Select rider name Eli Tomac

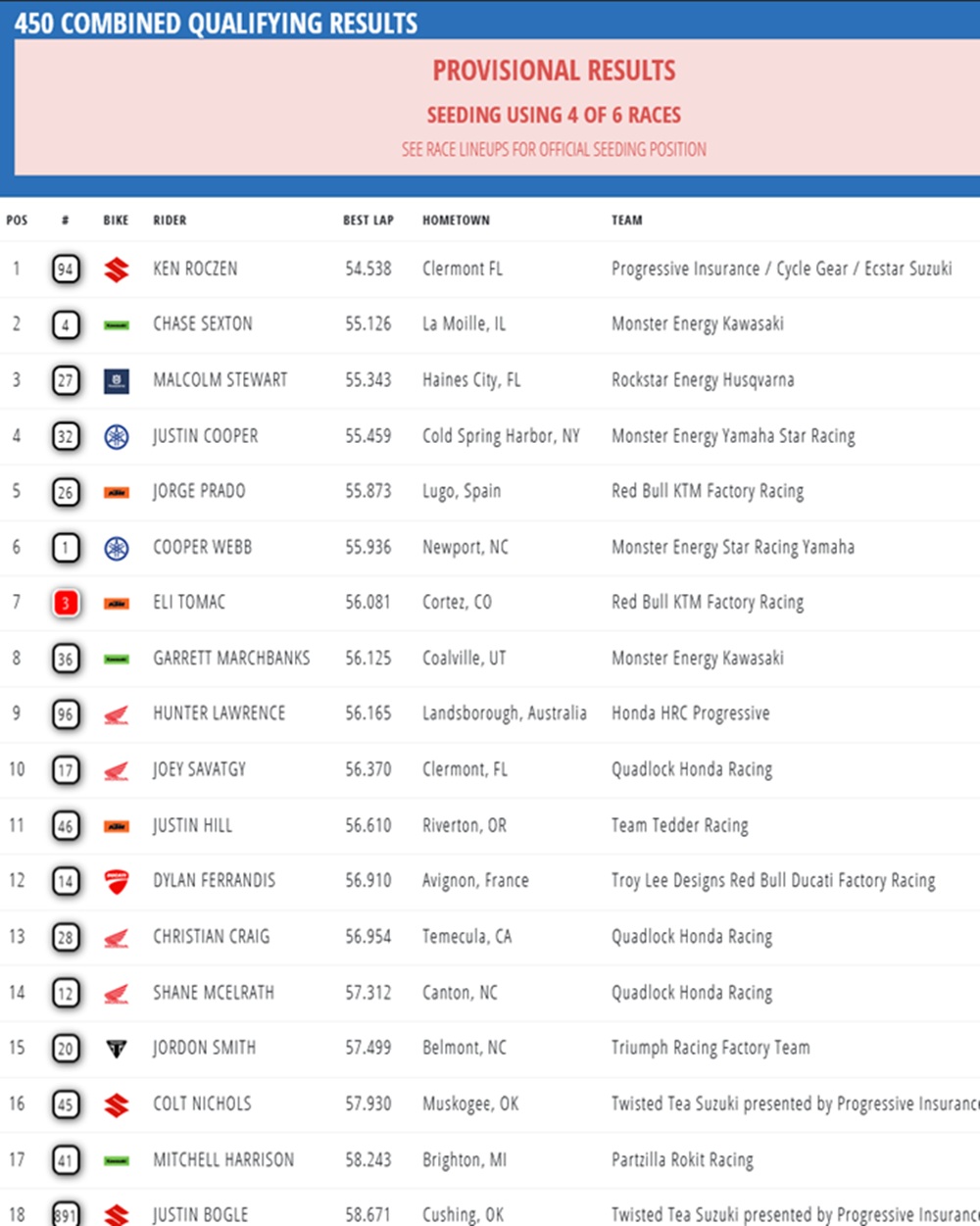pyautogui.click(x=189, y=603)
